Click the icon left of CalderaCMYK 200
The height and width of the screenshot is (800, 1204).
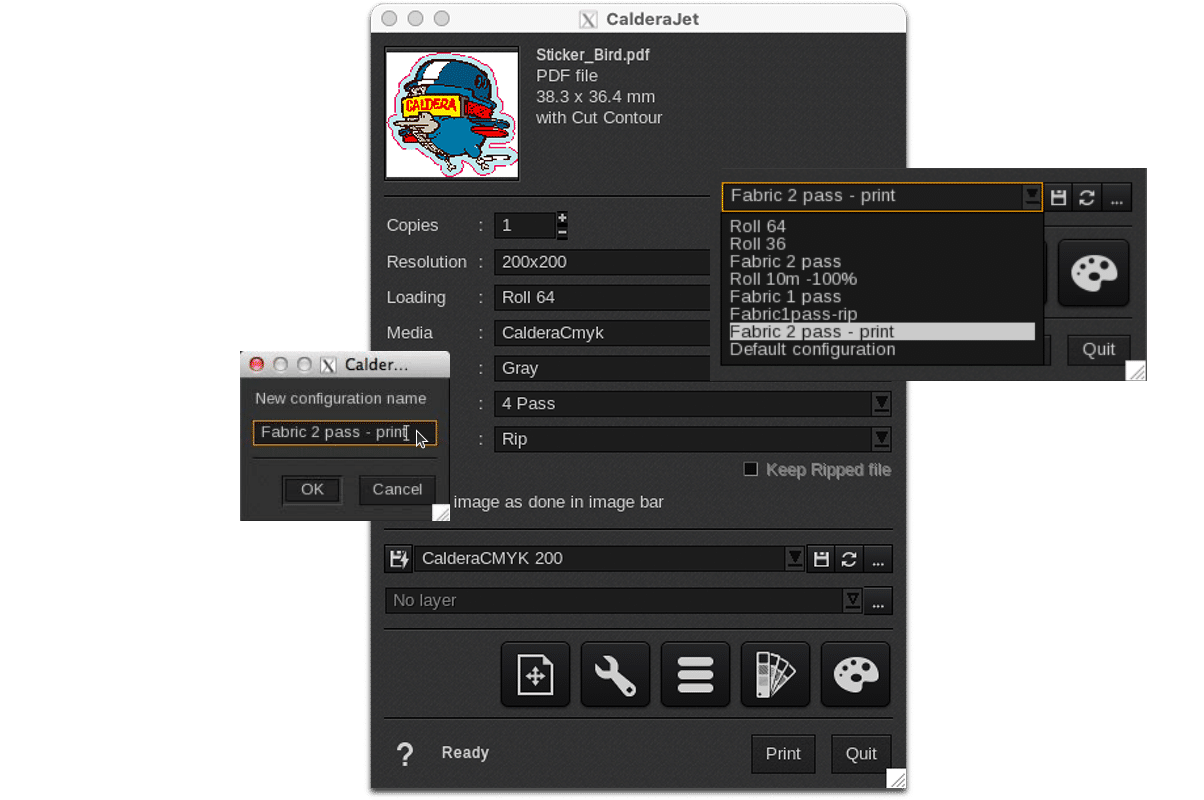point(398,558)
